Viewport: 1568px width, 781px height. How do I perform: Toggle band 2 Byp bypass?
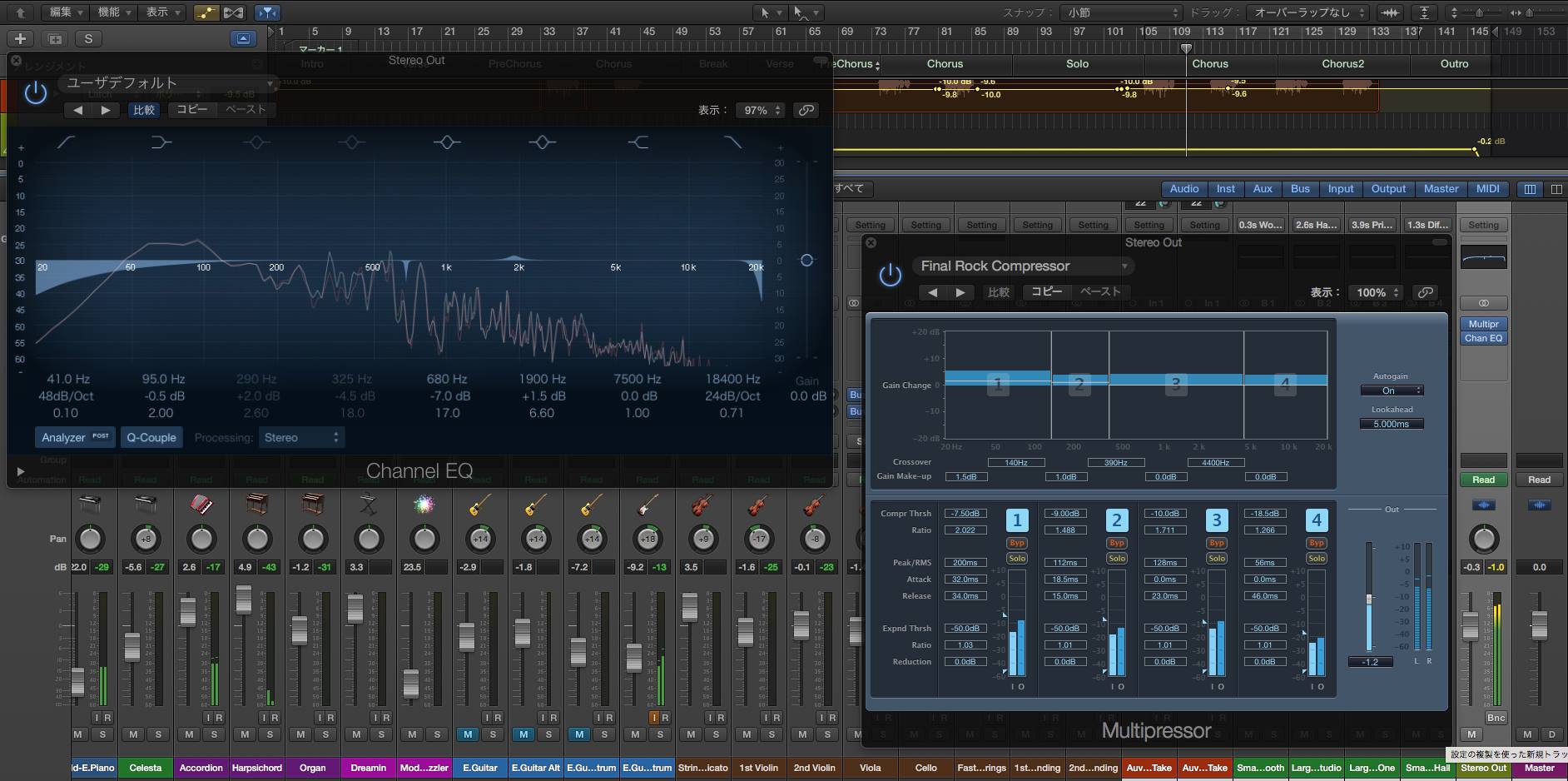coord(1117,543)
